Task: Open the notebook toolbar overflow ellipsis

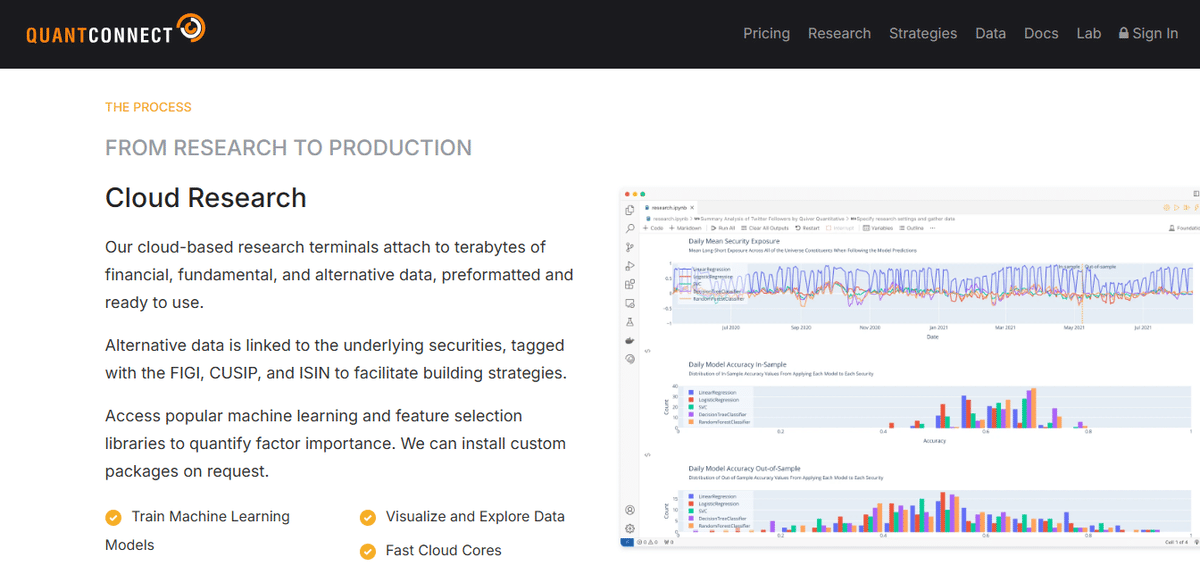Action: pyautogui.click(x=930, y=228)
